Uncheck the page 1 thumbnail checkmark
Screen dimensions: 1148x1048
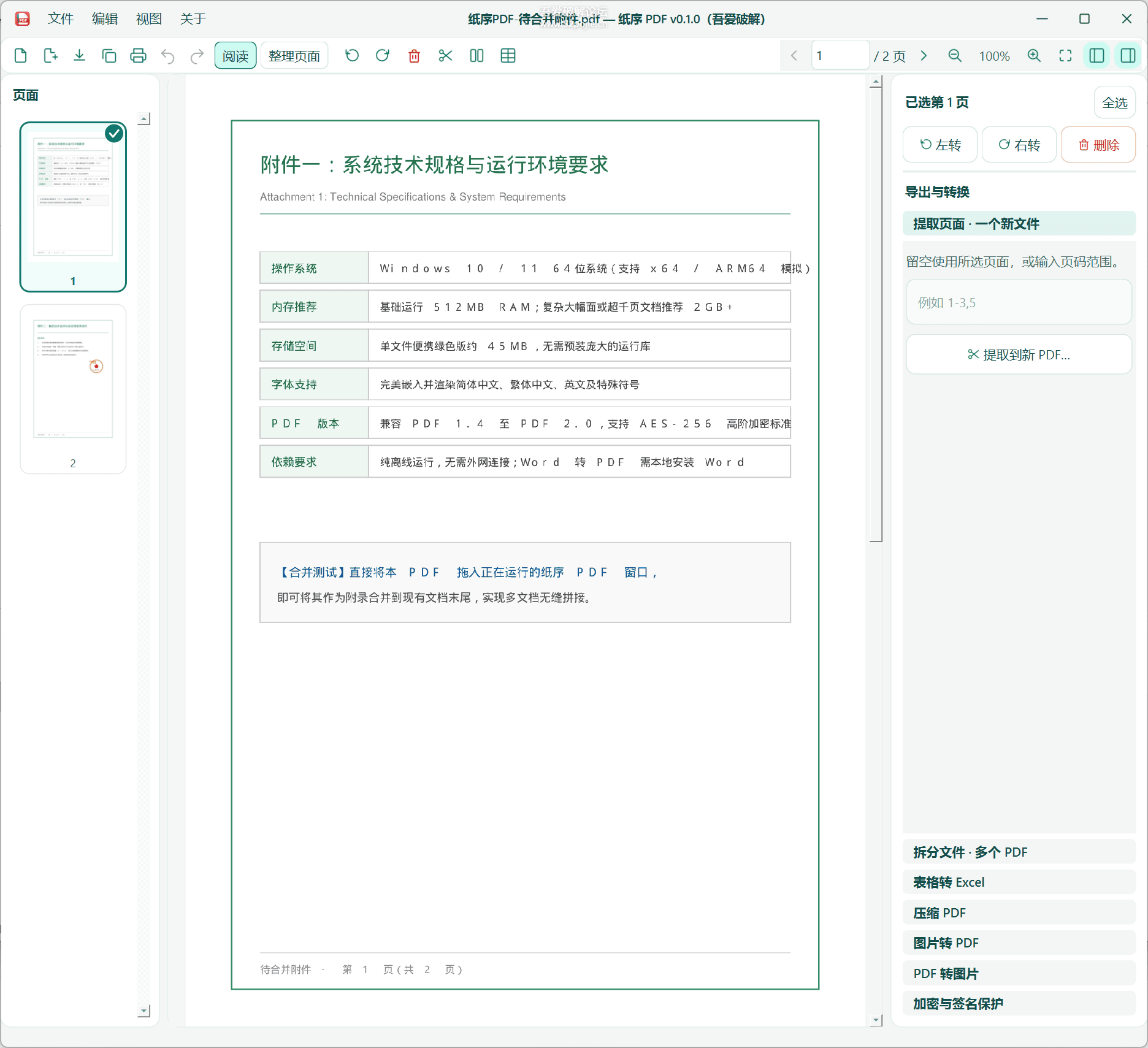pos(114,133)
